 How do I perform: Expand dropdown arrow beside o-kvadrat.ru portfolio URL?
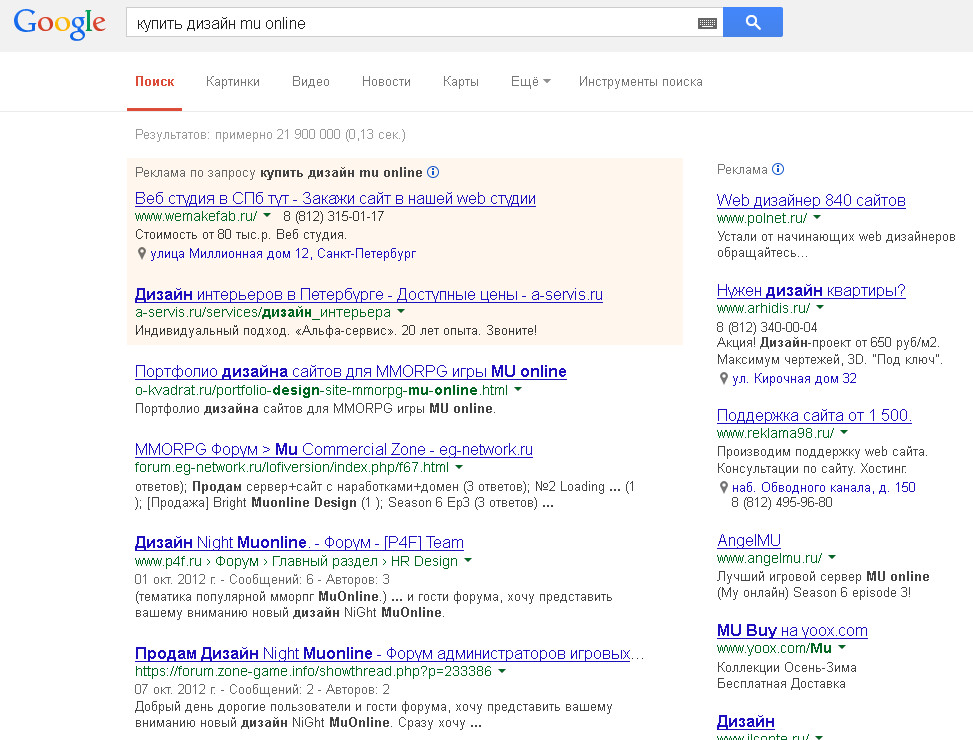(518, 390)
